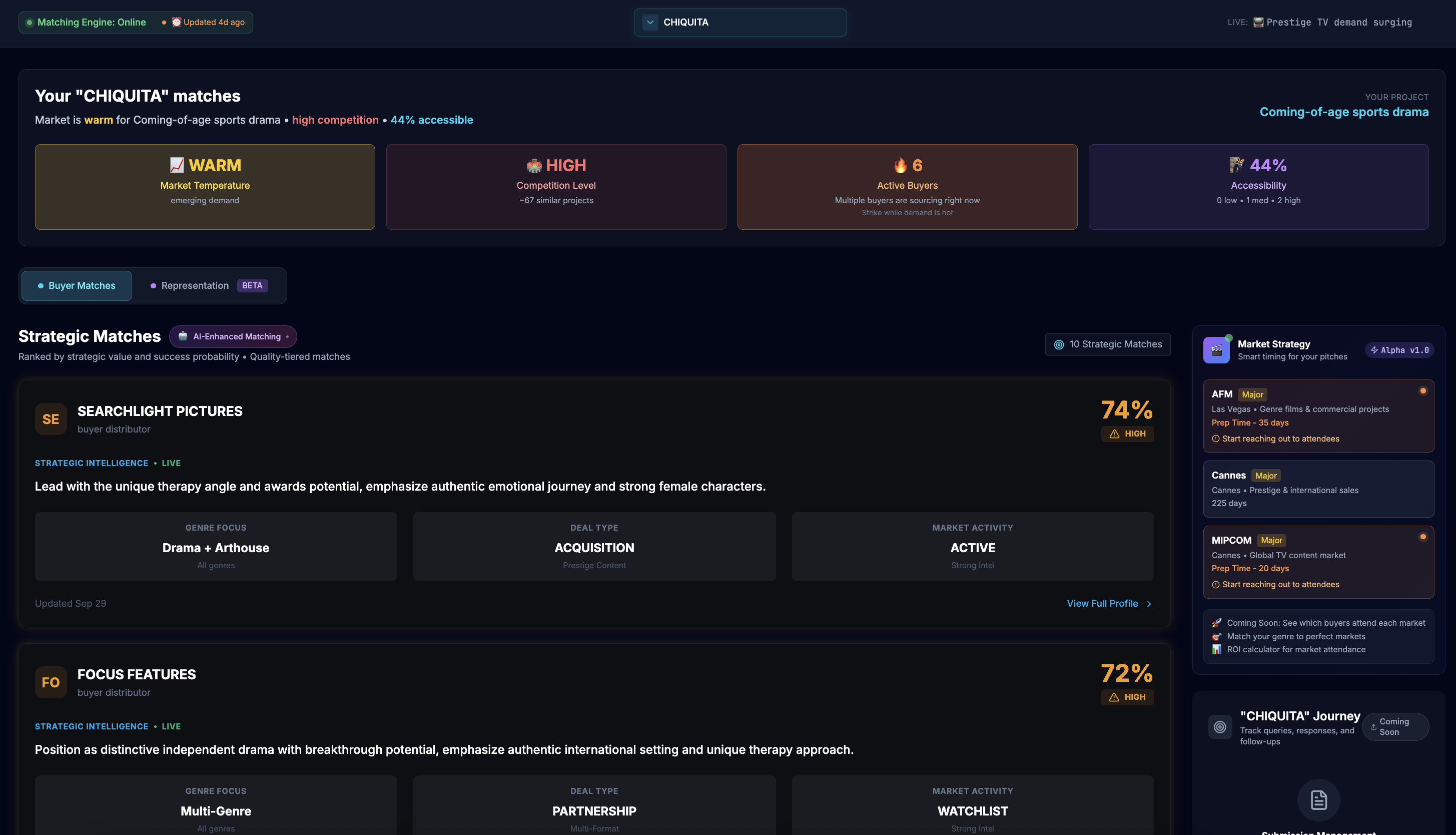Click the SEARCHLIGHT PICTURES title

pyautogui.click(x=160, y=412)
